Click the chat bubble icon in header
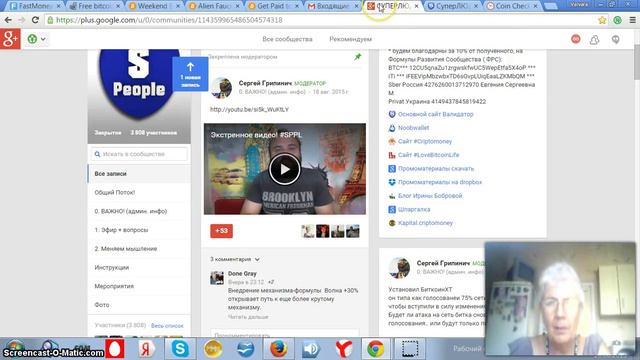The width and height of the screenshot is (640, 360). (616, 40)
